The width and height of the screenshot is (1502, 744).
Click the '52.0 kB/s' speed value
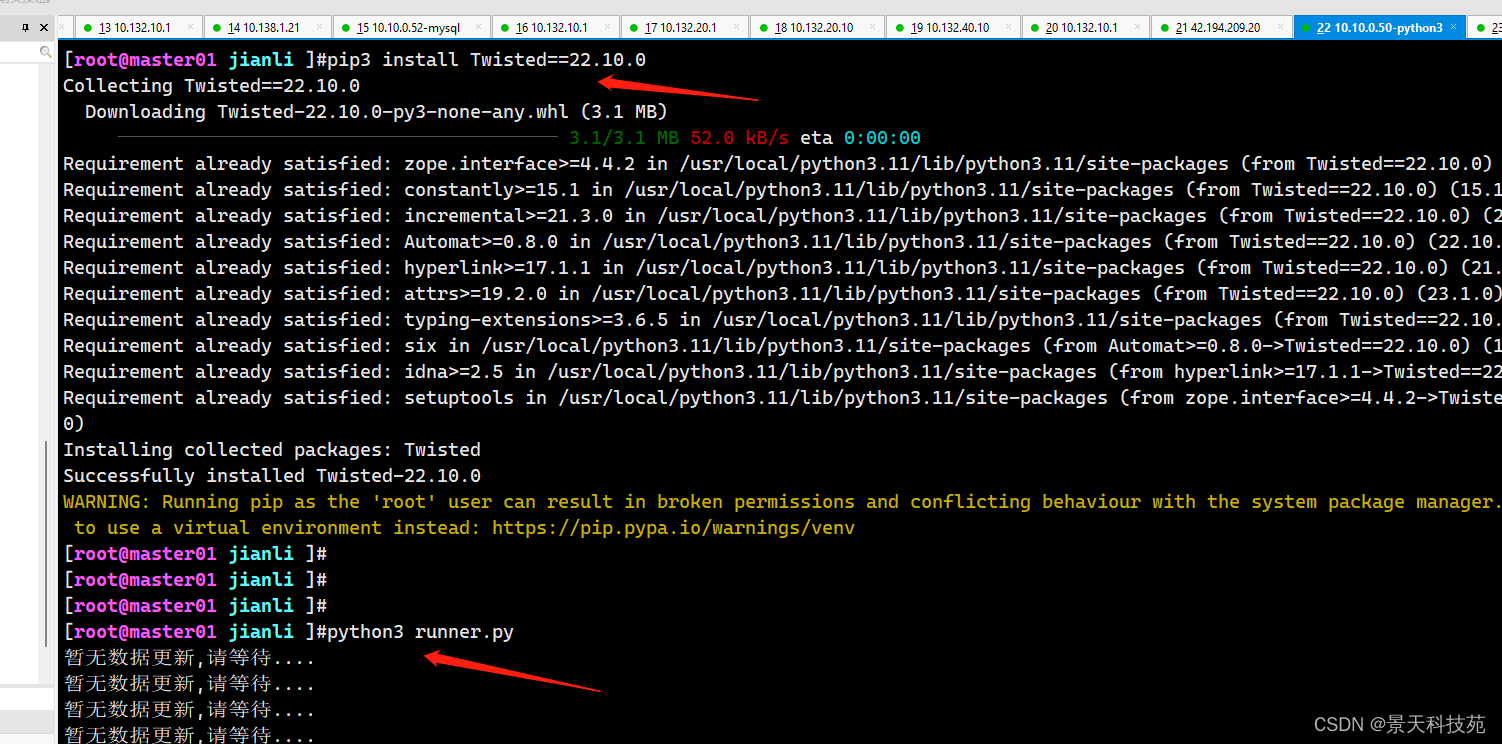pyautogui.click(x=740, y=138)
